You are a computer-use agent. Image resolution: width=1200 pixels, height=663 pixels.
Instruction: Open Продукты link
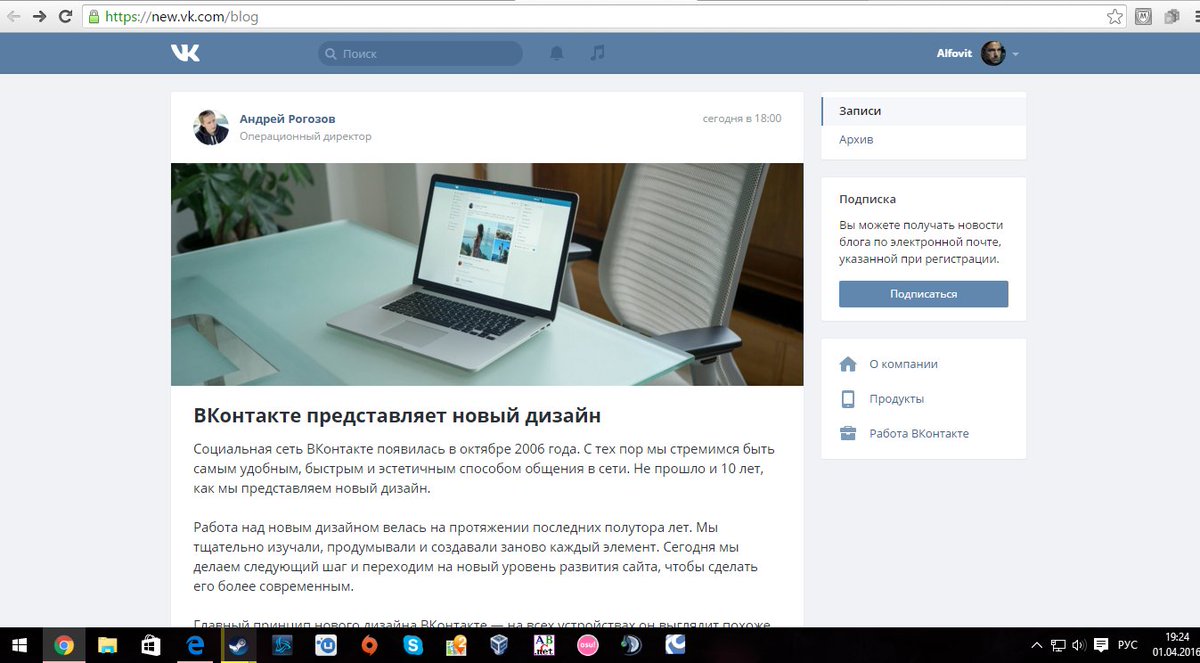coord(896,399)
